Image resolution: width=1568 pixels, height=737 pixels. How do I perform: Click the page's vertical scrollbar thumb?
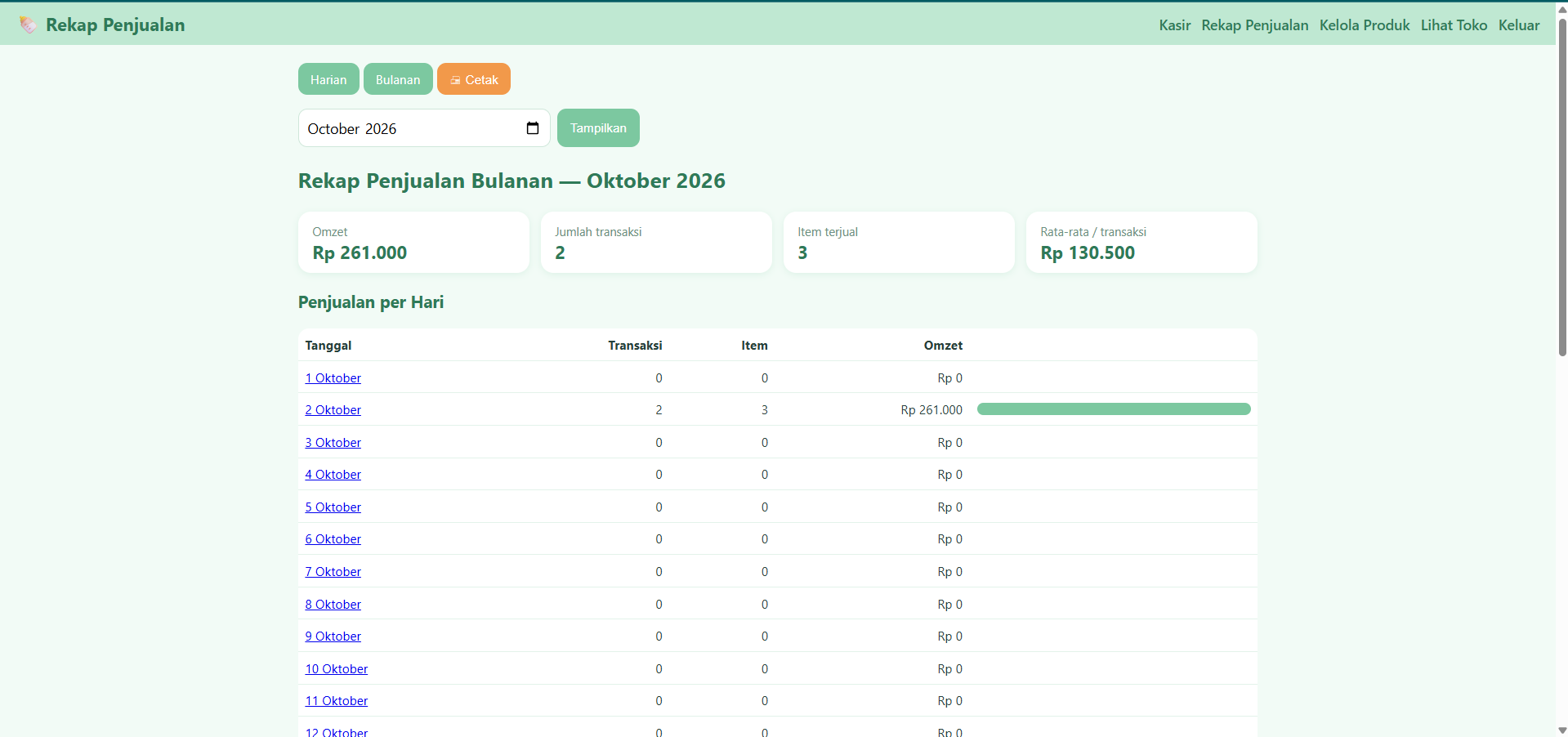point(1562,187)
